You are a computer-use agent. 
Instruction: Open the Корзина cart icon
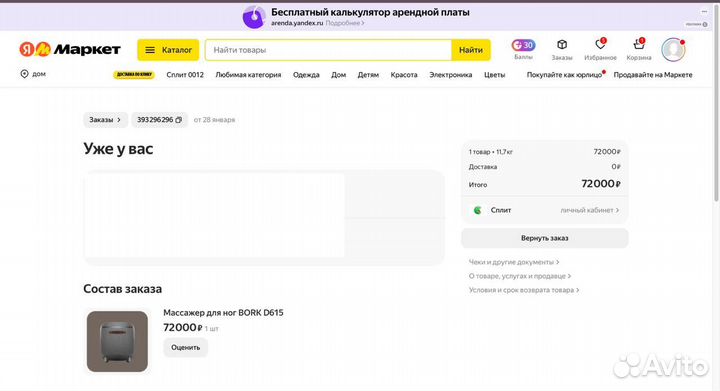[639, 45]
